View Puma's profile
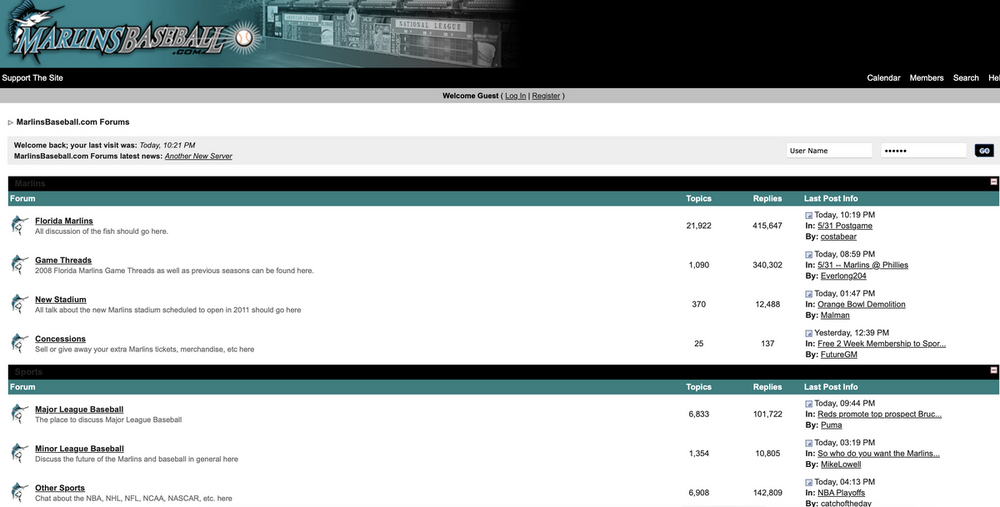The image size is (1000, 507). (831, 425)
